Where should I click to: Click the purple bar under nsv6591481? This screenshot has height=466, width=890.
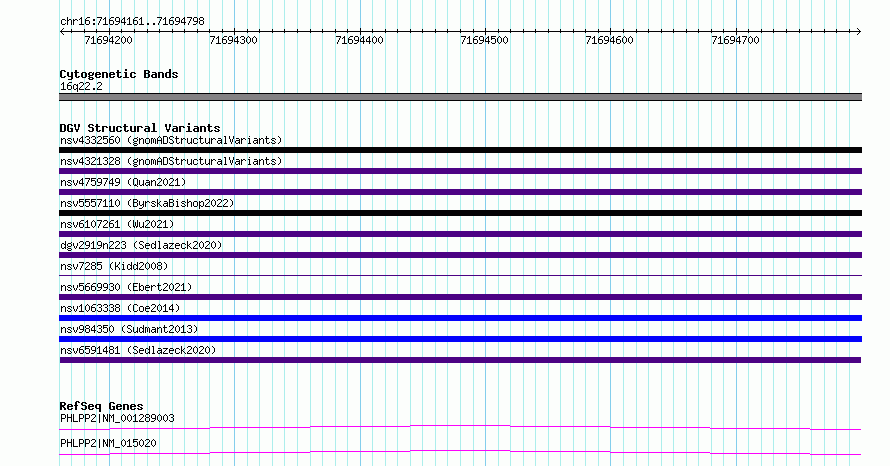(460, 360)
